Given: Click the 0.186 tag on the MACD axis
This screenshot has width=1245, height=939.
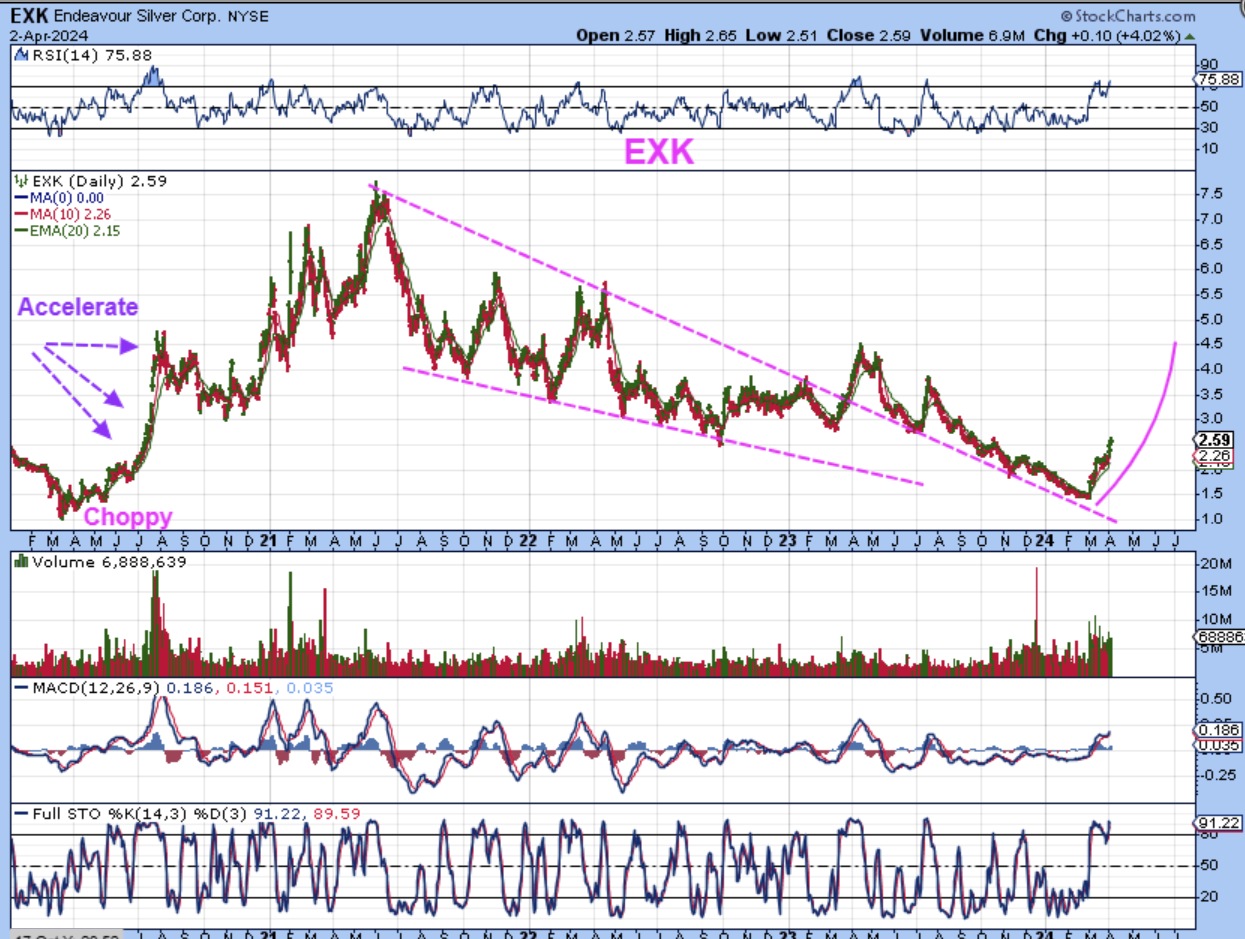Looking at the screenshot, I should [x=1220, y=731].
